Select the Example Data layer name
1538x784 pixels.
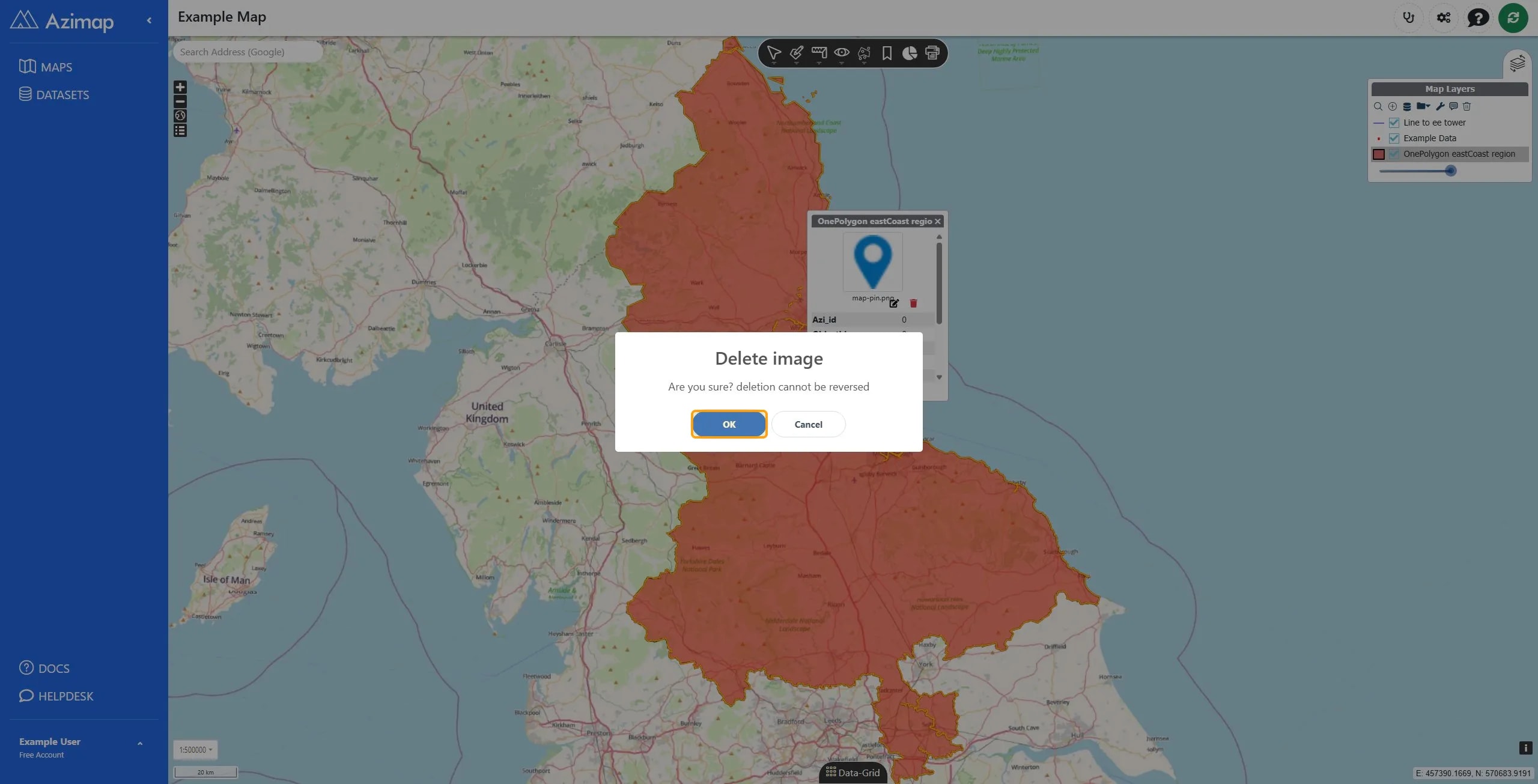(x=1430, y=138)
